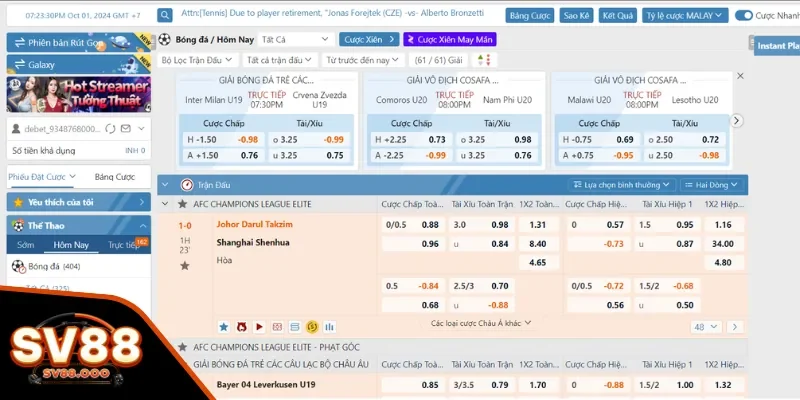Click the refresh balance icon beside username
Viewport: 800px width, 400px height.
tap(110, 129)
